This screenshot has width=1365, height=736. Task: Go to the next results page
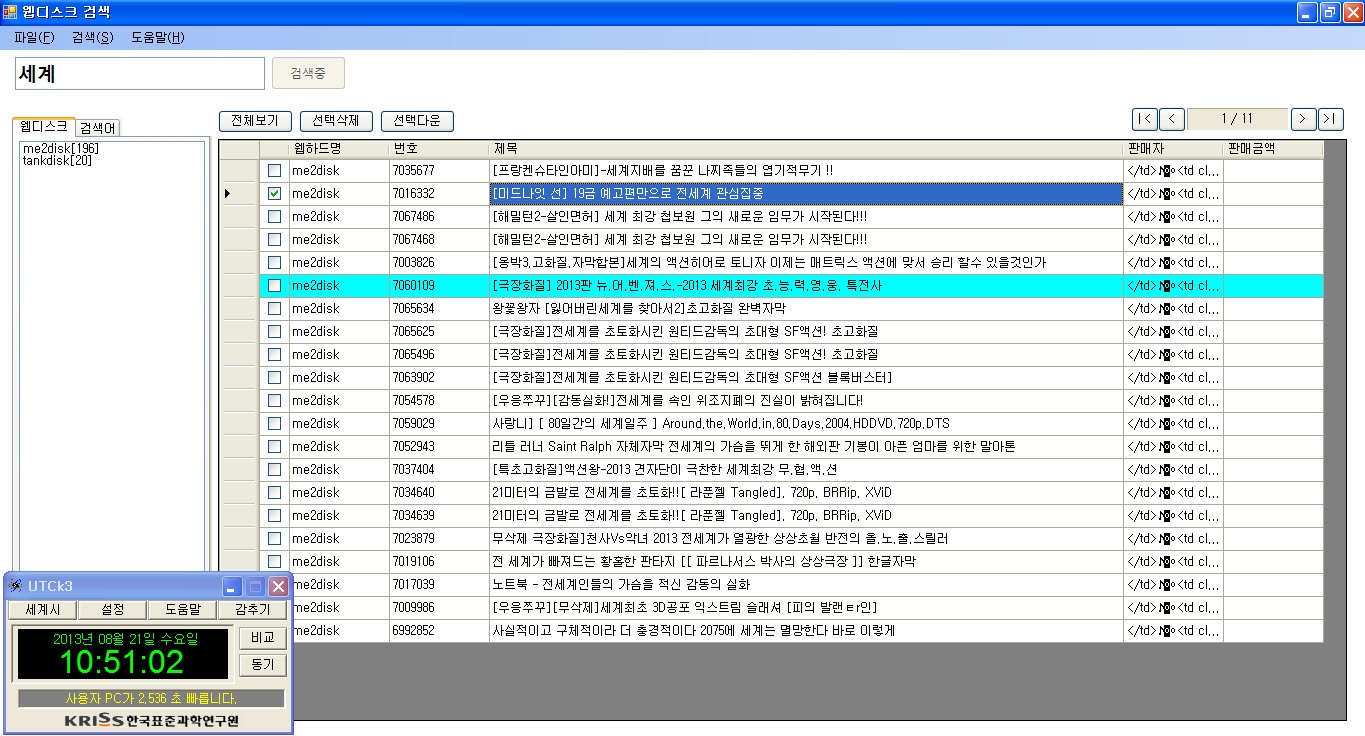[1303, 119]
